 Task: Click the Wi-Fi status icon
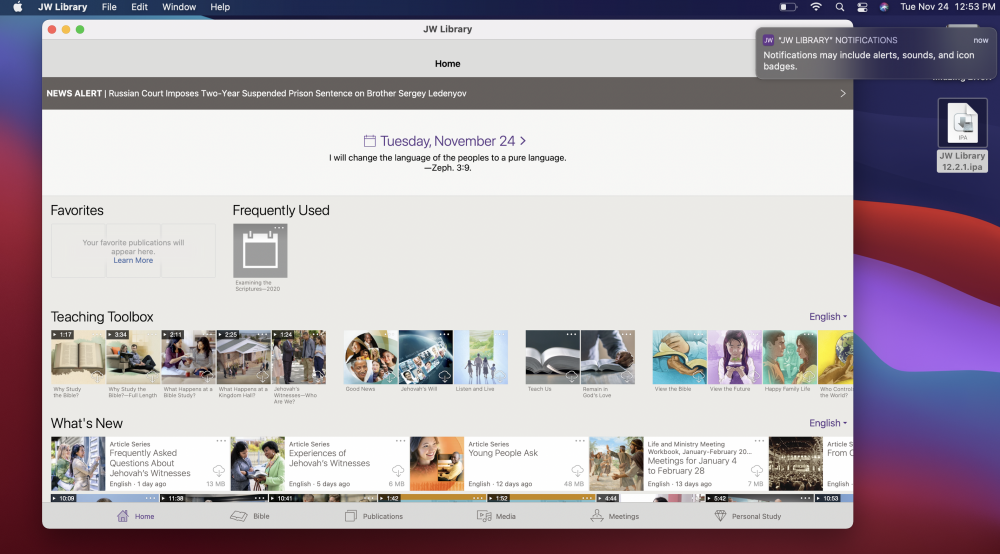816,7
